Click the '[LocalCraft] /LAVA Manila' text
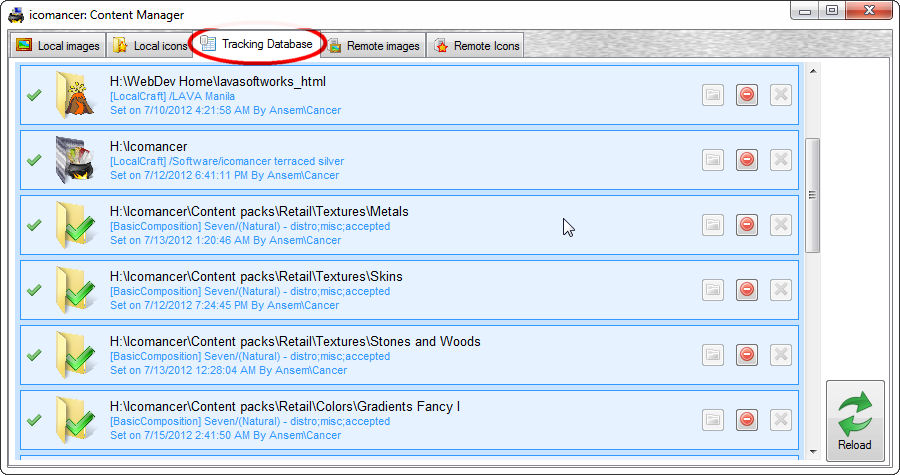The height and width of the screenshot is (475, 900). tap(172, 96)
